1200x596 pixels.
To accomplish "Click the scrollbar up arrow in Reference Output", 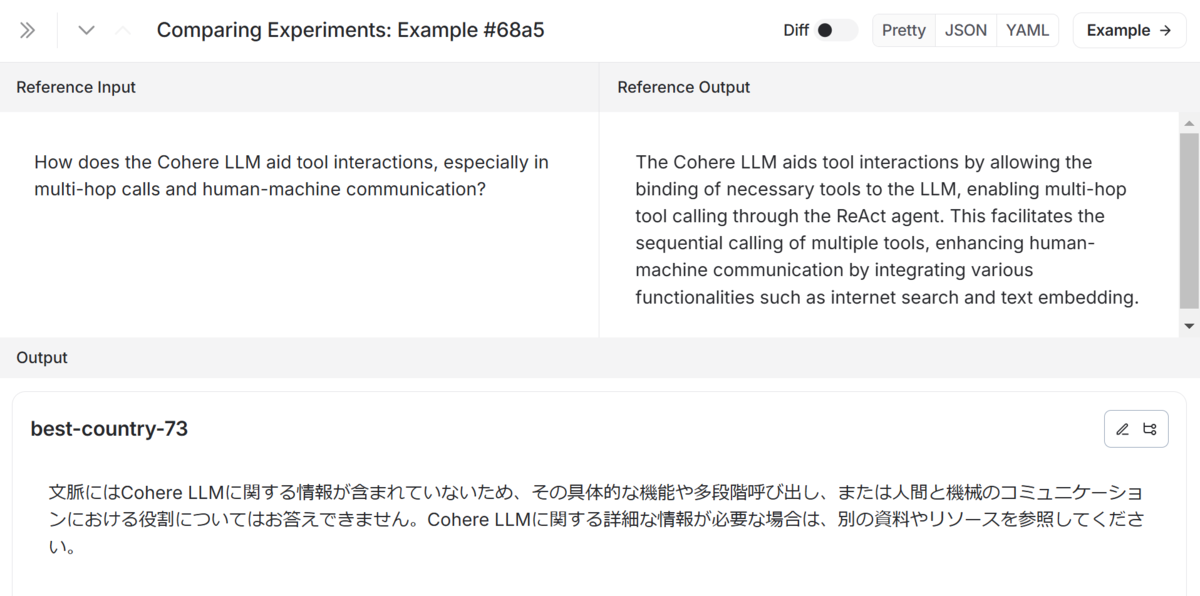I will pos(1189,123).
